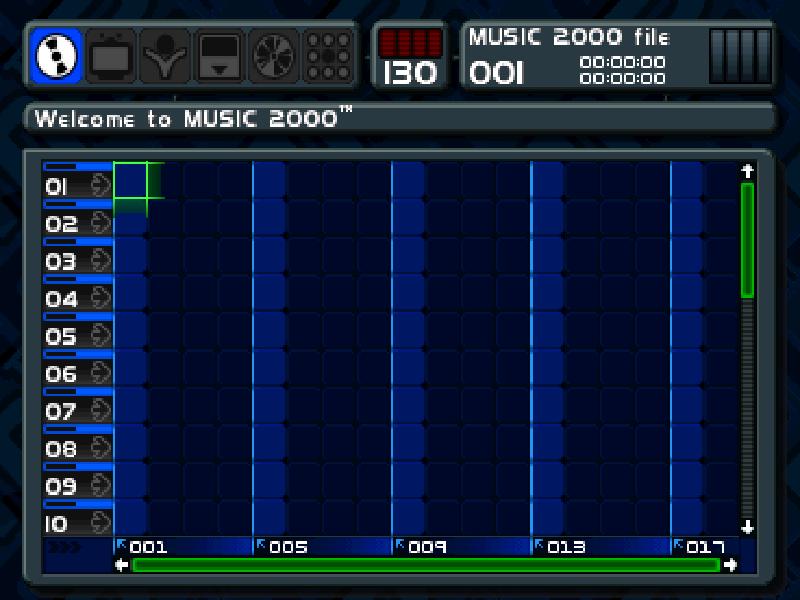Click the triple-chevron icon bottom left
The image size is (800, 600).
pos(65,548)
